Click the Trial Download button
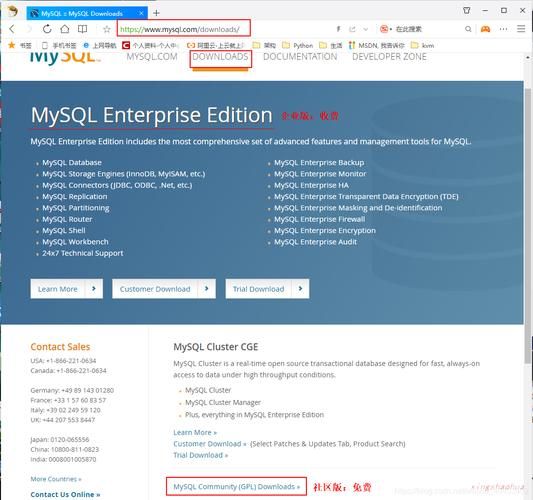The width and height of the screenshot is (533, 500). pyautogui.click(x=267, y=289)
